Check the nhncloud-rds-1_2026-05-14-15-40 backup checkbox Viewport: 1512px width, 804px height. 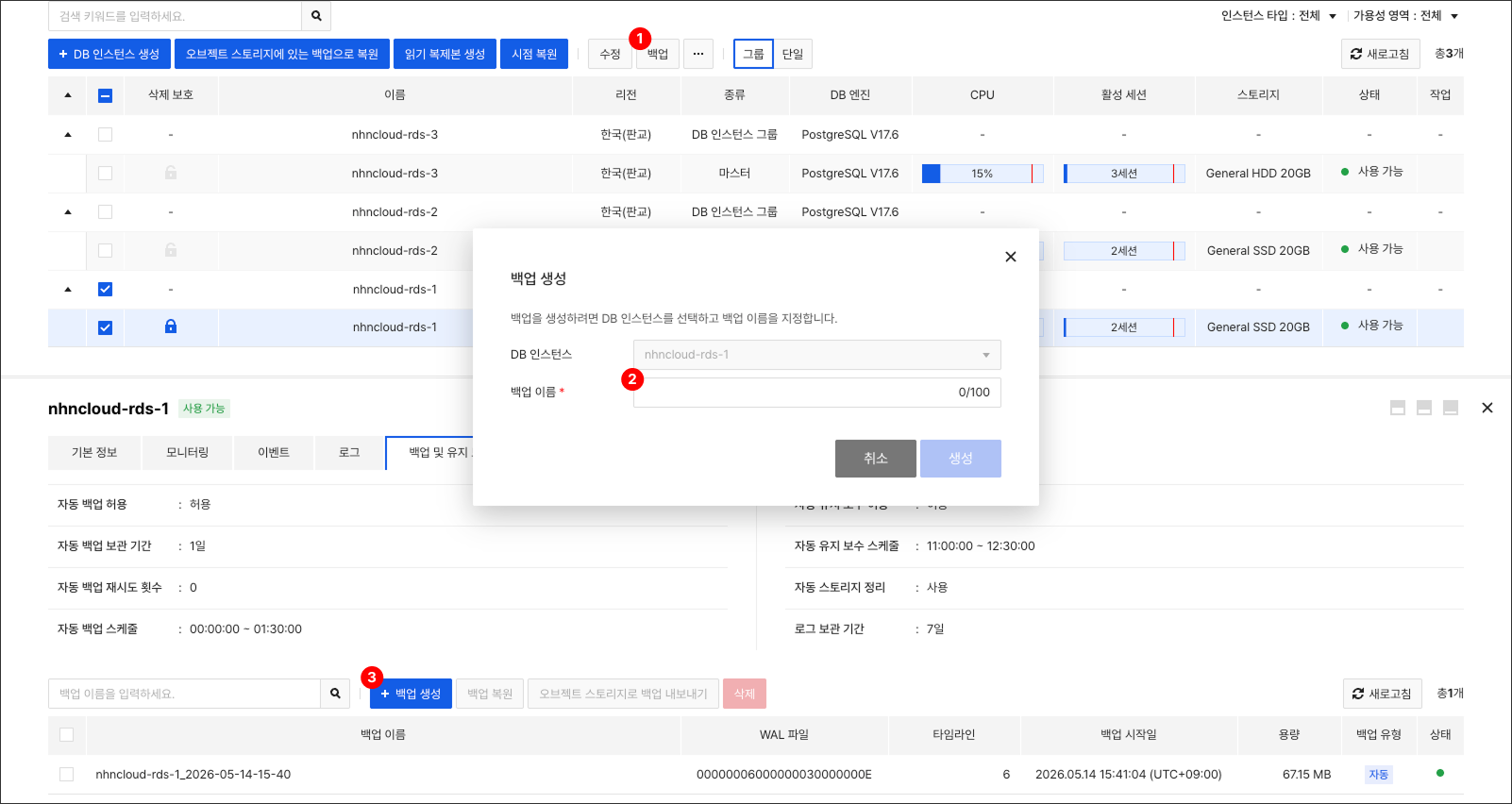(66, 774)
